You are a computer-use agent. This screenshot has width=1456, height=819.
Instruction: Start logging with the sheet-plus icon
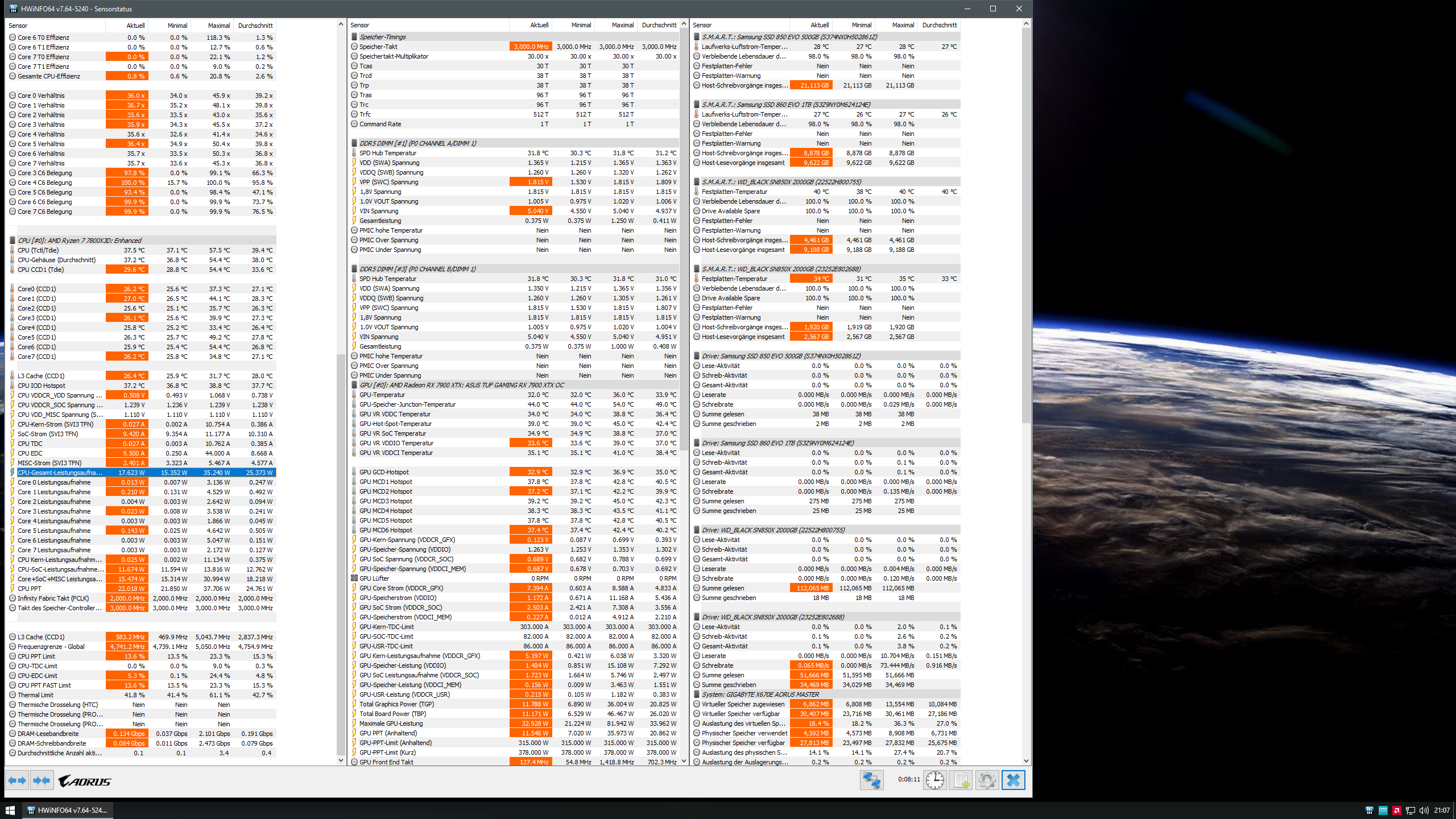point(961,780)
